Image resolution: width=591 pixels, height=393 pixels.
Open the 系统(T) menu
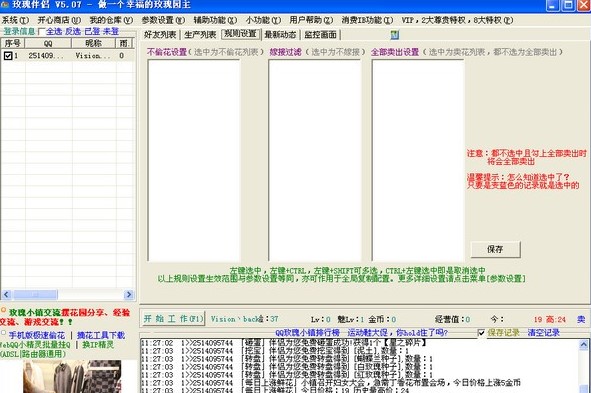click(x=15, y=20)
